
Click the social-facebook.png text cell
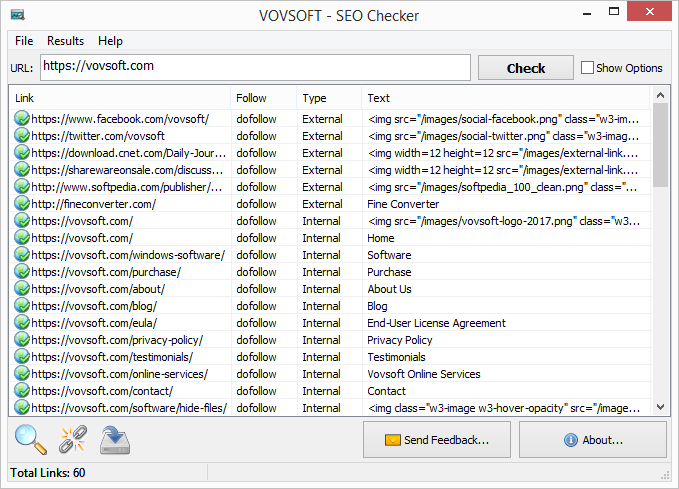tap(503, 119)
